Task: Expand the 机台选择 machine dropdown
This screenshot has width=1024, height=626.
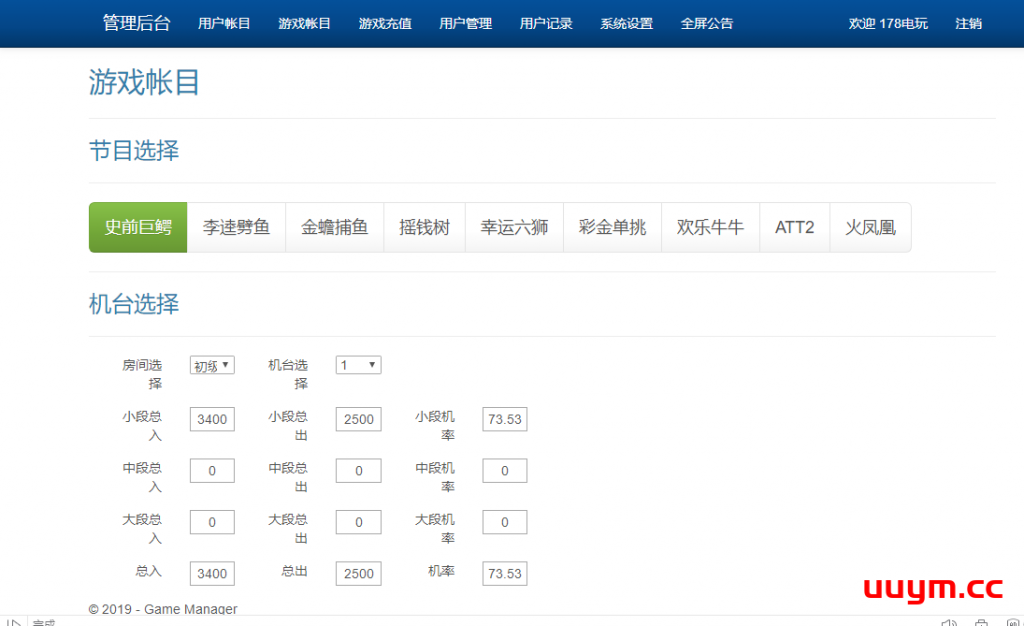Action: (x=358, y=365)
